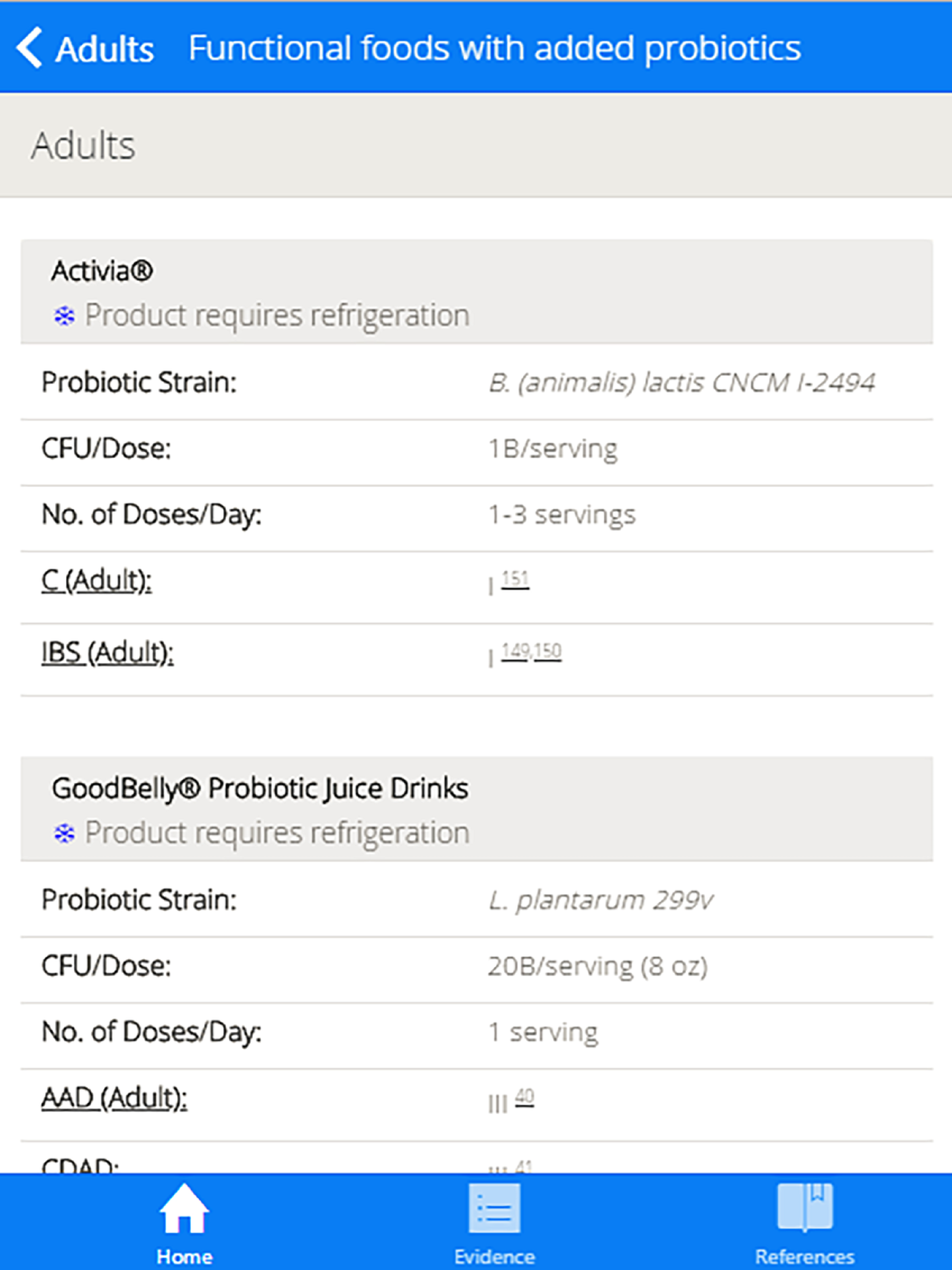
Task: Click the snowflake icon for GoodBelly drinks
Action: pos(64,833)
